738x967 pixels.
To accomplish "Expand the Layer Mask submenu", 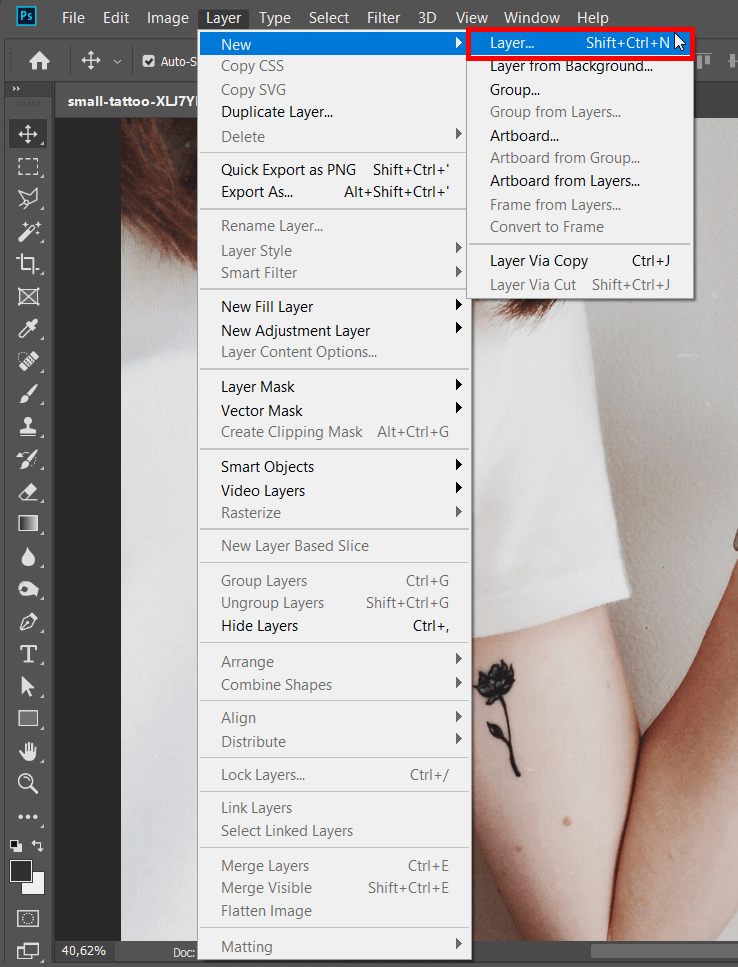I will tap(334, 387).
